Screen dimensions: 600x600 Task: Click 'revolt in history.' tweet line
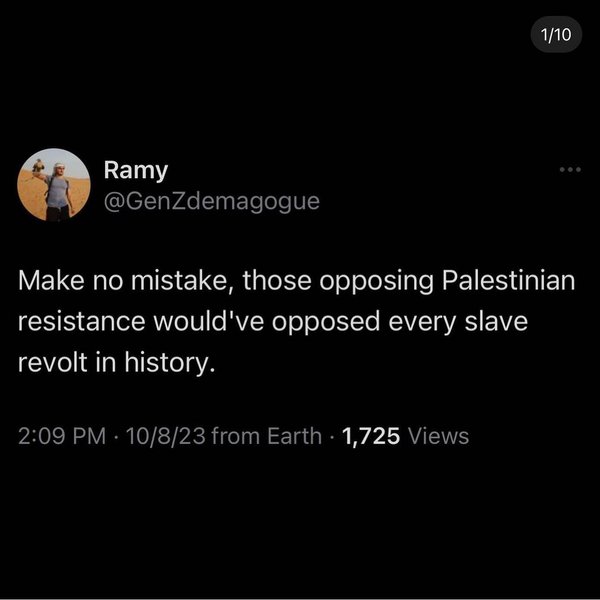(x=117, y=362)
